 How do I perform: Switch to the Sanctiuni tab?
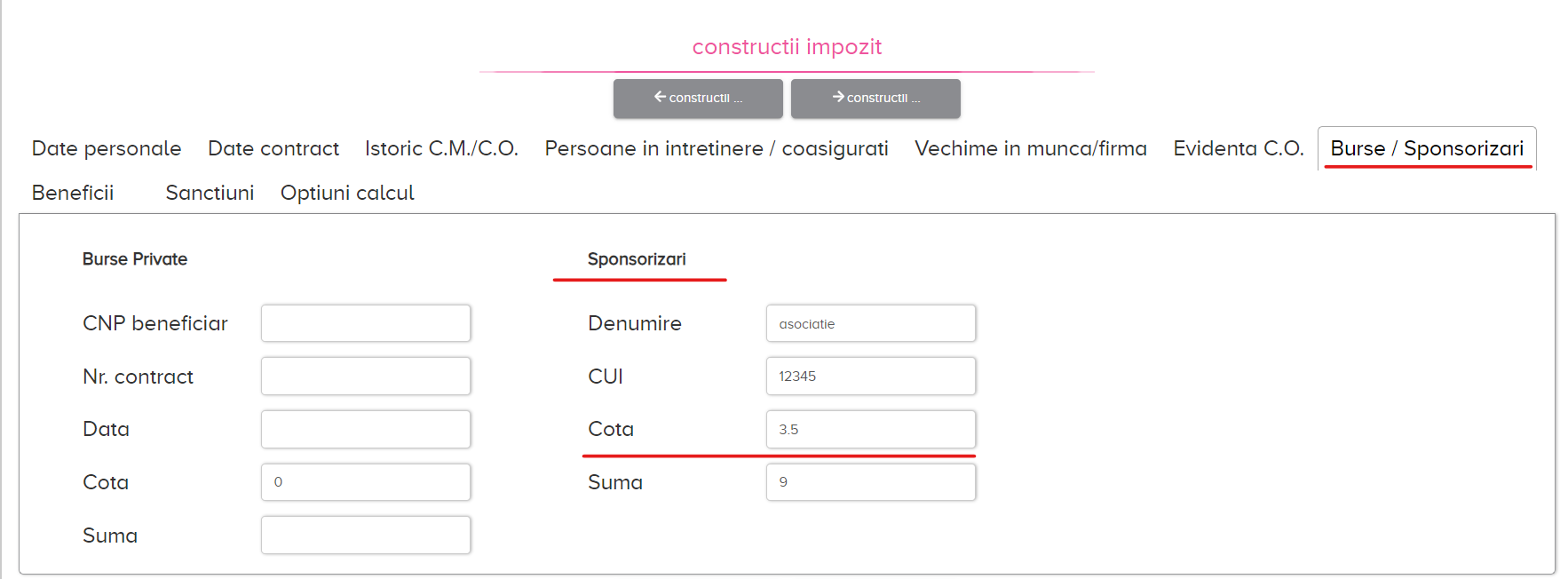pyautogui.click(x=210, y=193)
